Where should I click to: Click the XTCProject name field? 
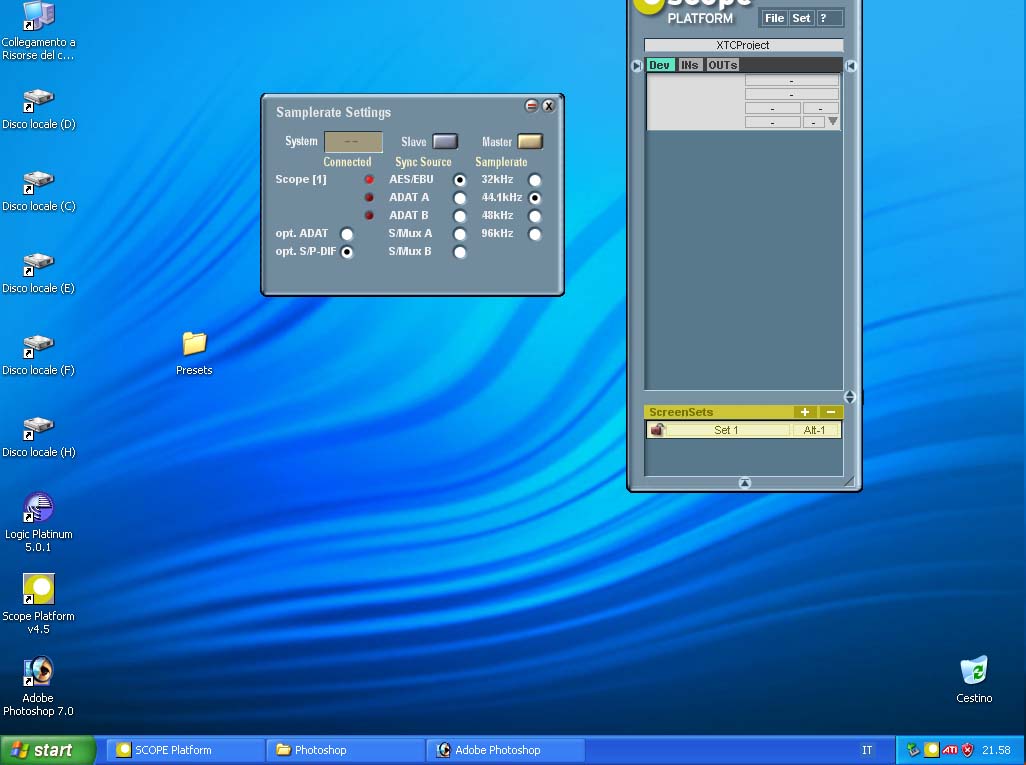pyautogui.click(x=743, y=45)
